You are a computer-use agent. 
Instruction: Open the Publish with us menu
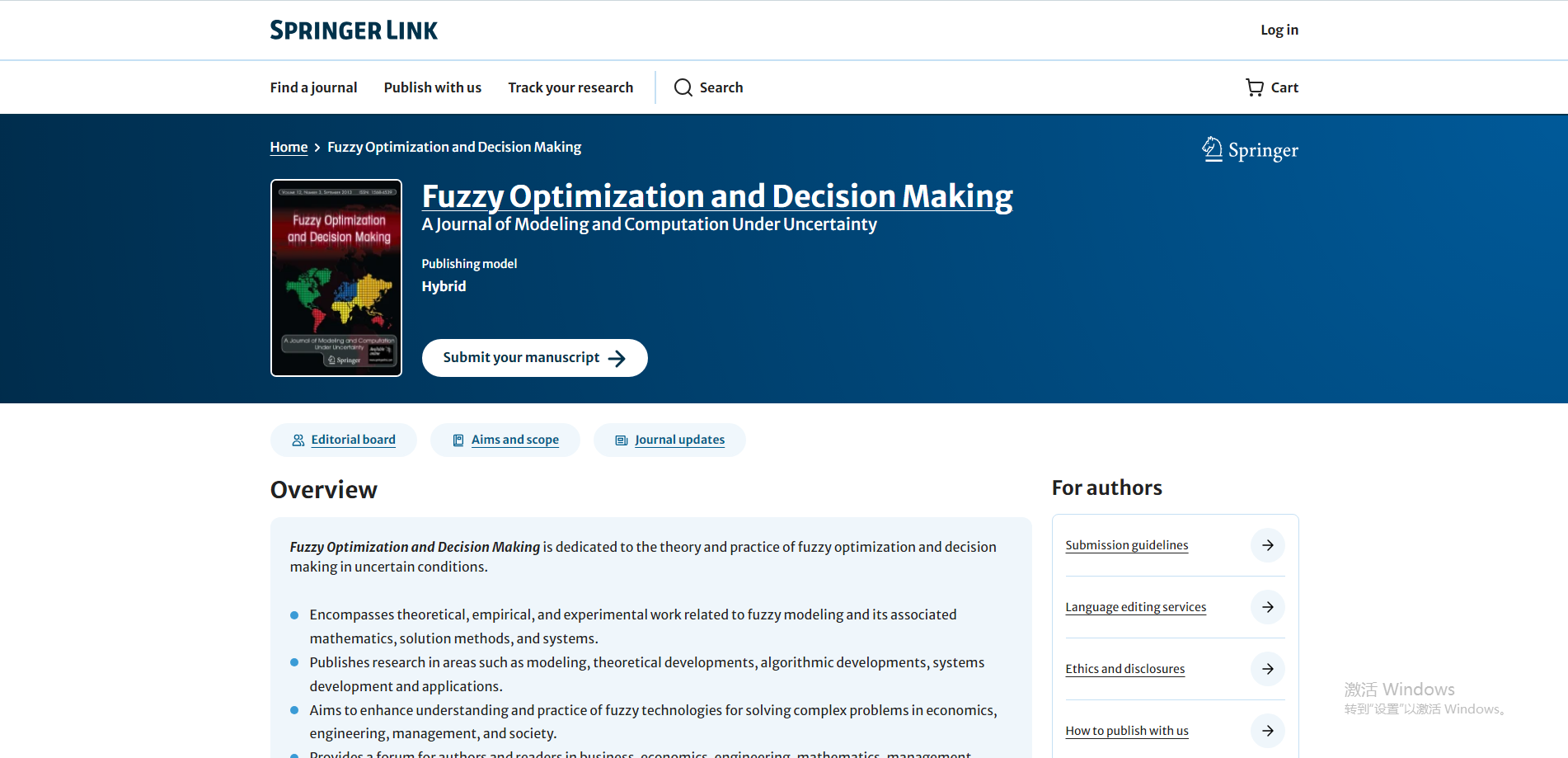(x=432, y=87)
